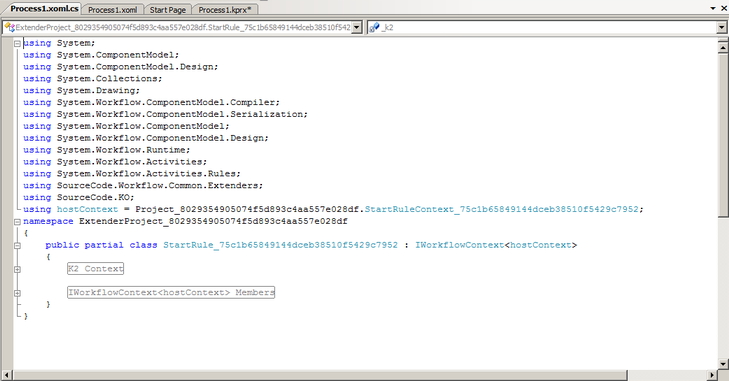Click the _k2 field icon in the members combo box
This screenshot has width=729, height=381.
click(x=374, y=27)
